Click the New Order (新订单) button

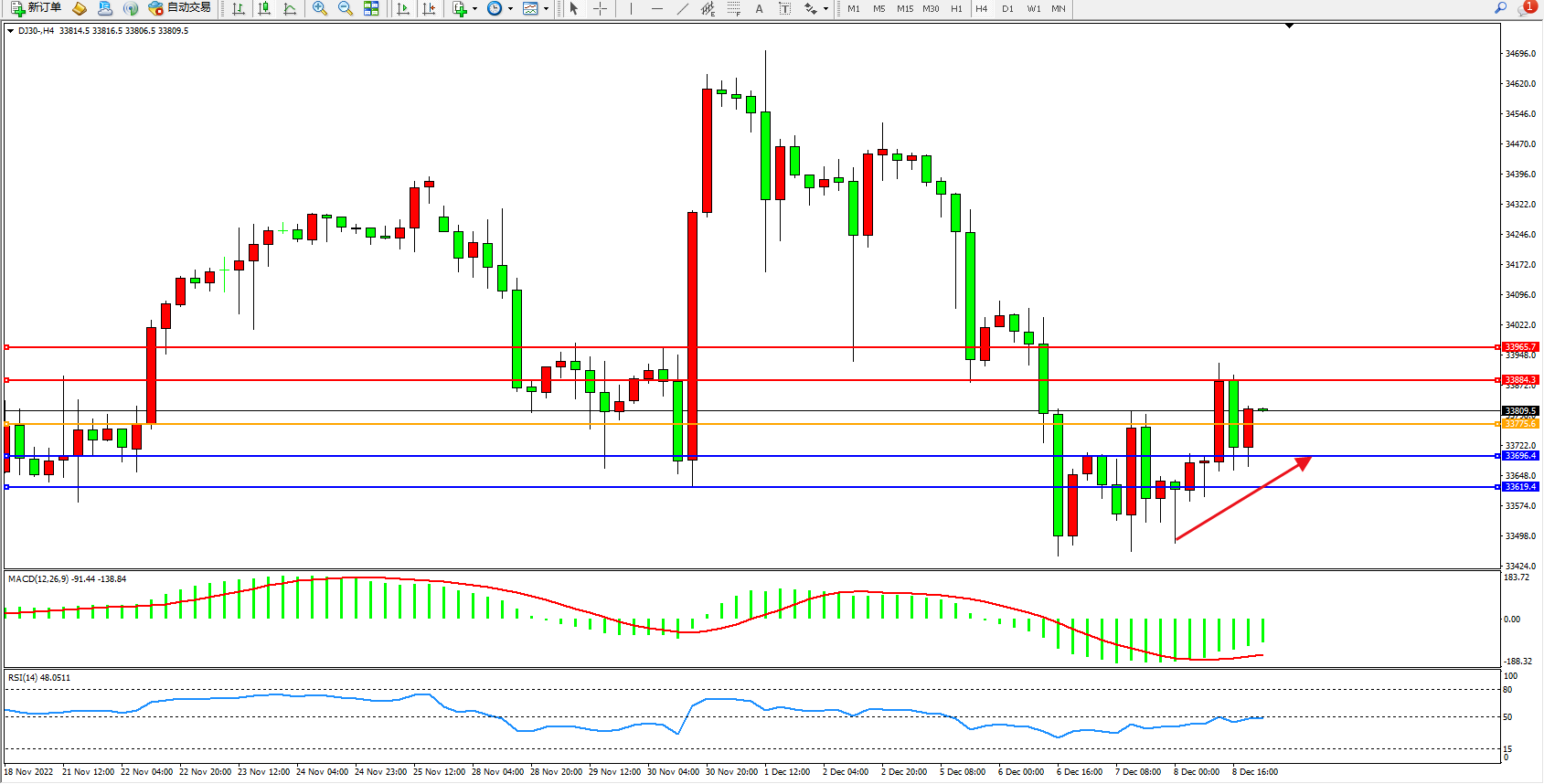pyautogui.click(x=37, y=8)
